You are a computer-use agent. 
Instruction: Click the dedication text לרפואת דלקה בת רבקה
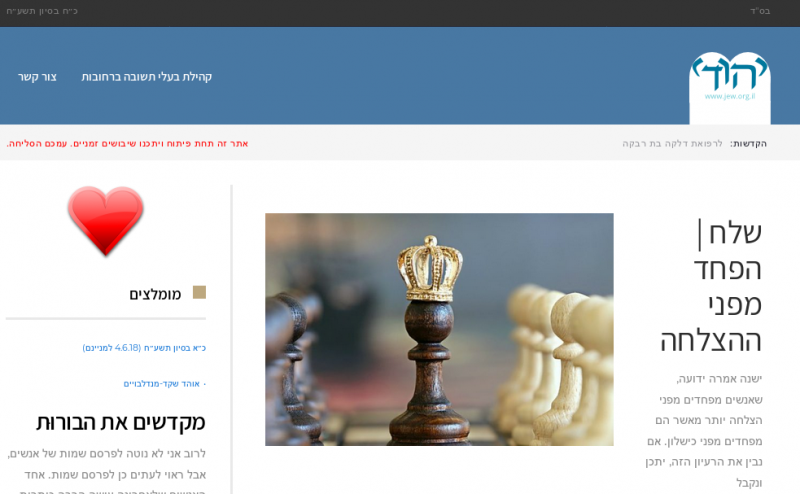click(x=672, y=144)
